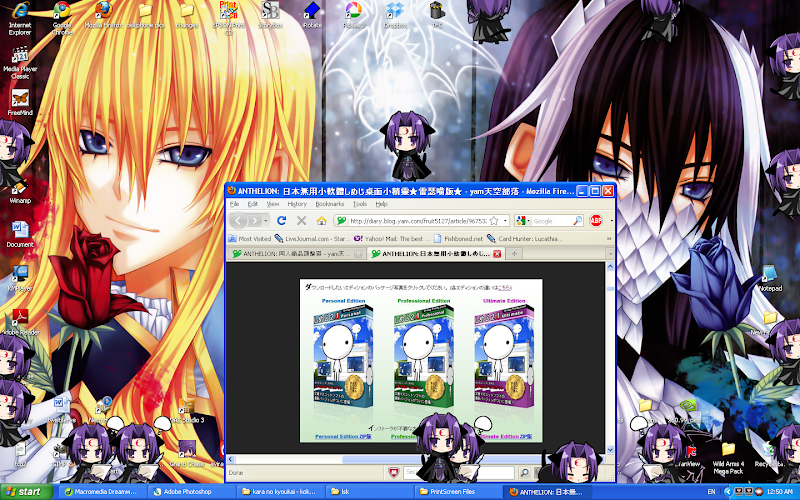
Task: Open the Notepad desktop shortcut
Action: coord(769,278)
